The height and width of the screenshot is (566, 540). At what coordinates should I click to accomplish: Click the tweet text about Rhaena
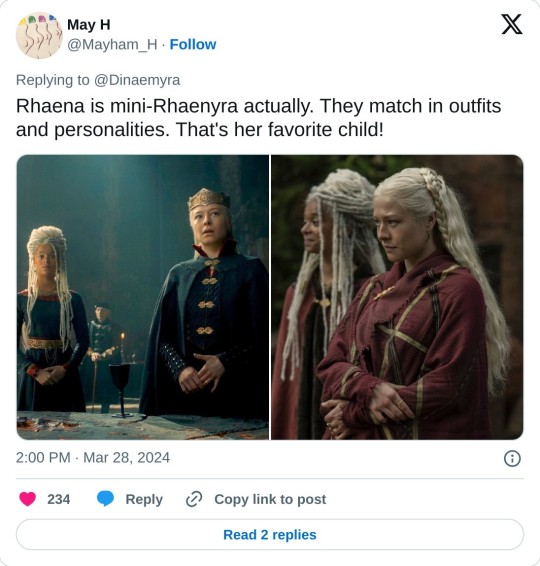258,118
